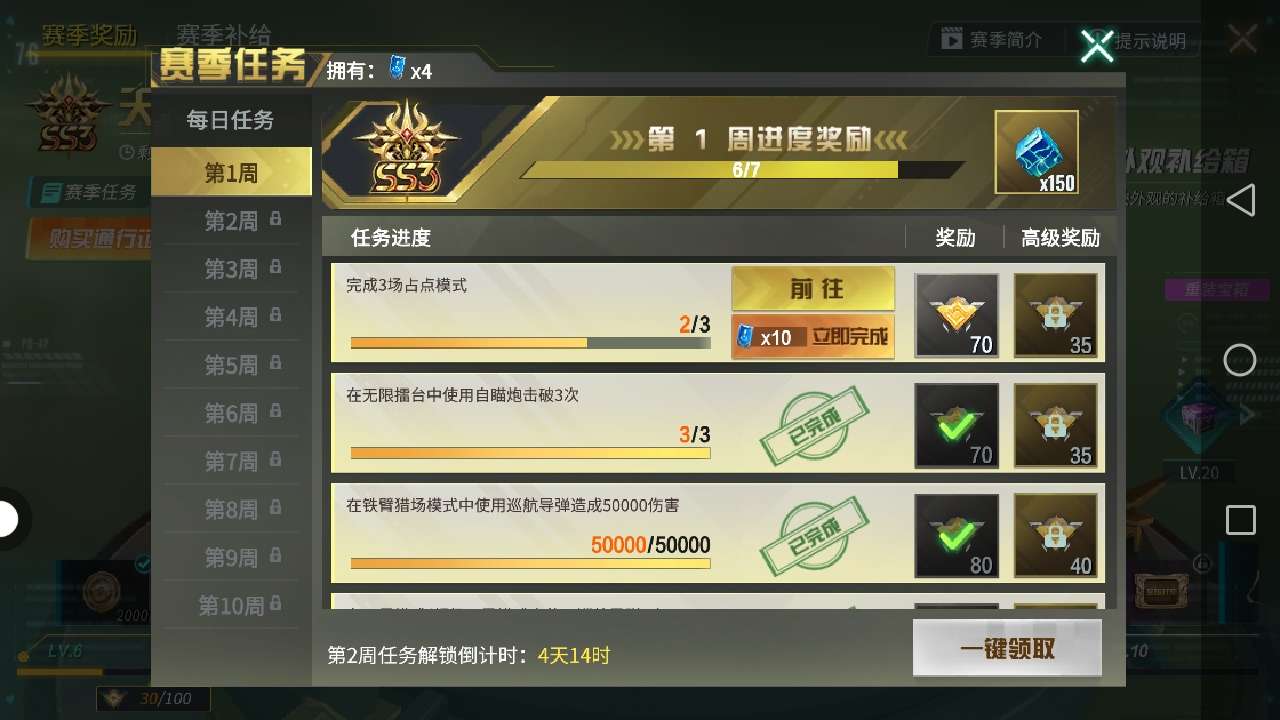Click the locked premium 35 reward for 自瞄炮 task
This screenshot has height=720, width=1280.
(1056, 425)
